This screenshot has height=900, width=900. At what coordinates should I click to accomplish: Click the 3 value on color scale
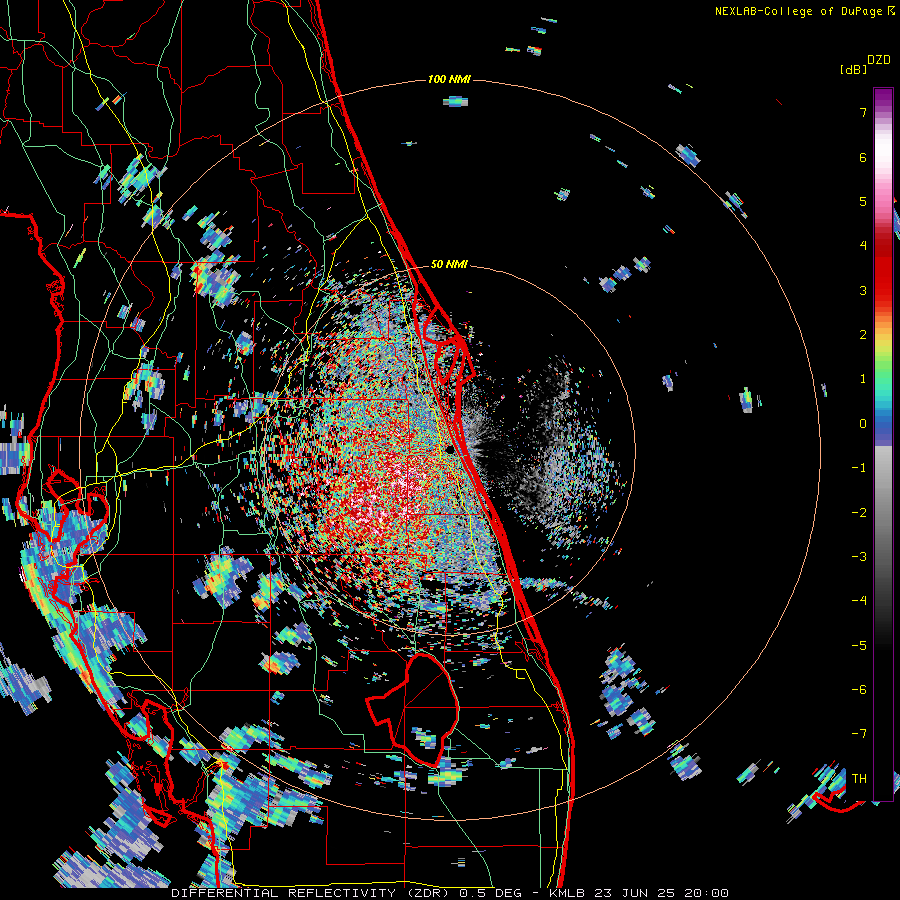coord(863,290)
